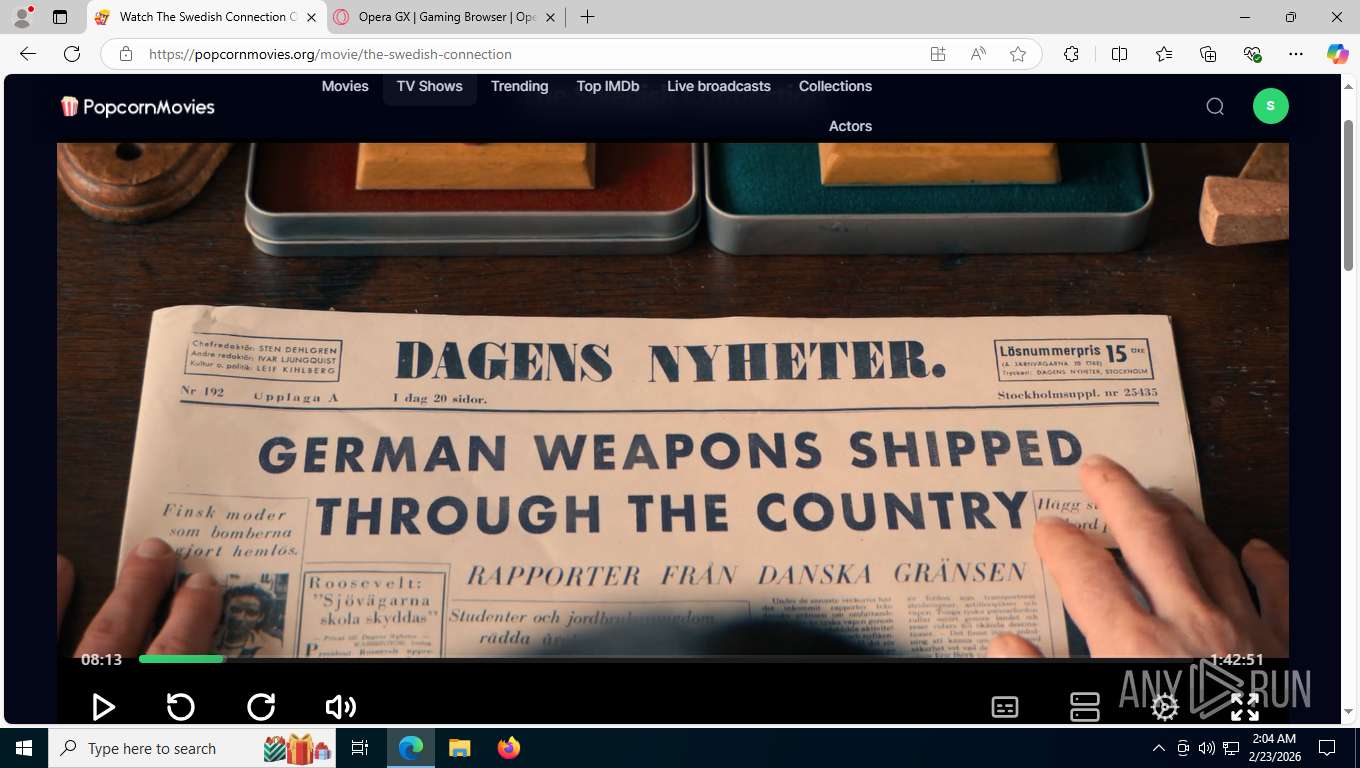The width and height of the screenshot is (1360, 768).
Task: Open Live broadcasts page
Action: click(719, 86)
